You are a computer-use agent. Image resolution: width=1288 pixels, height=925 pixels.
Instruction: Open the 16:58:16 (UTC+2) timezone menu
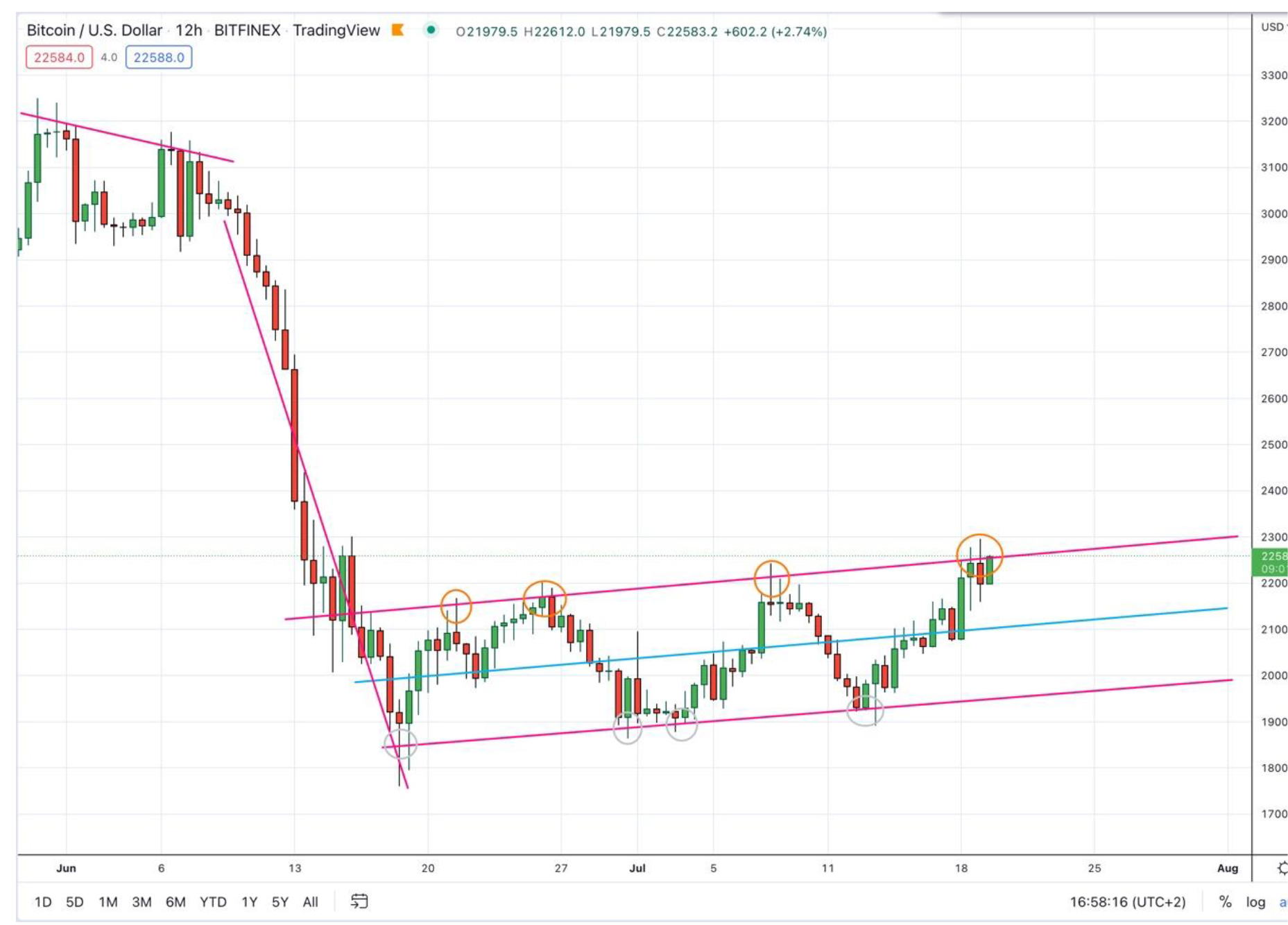click(1127, 901)
